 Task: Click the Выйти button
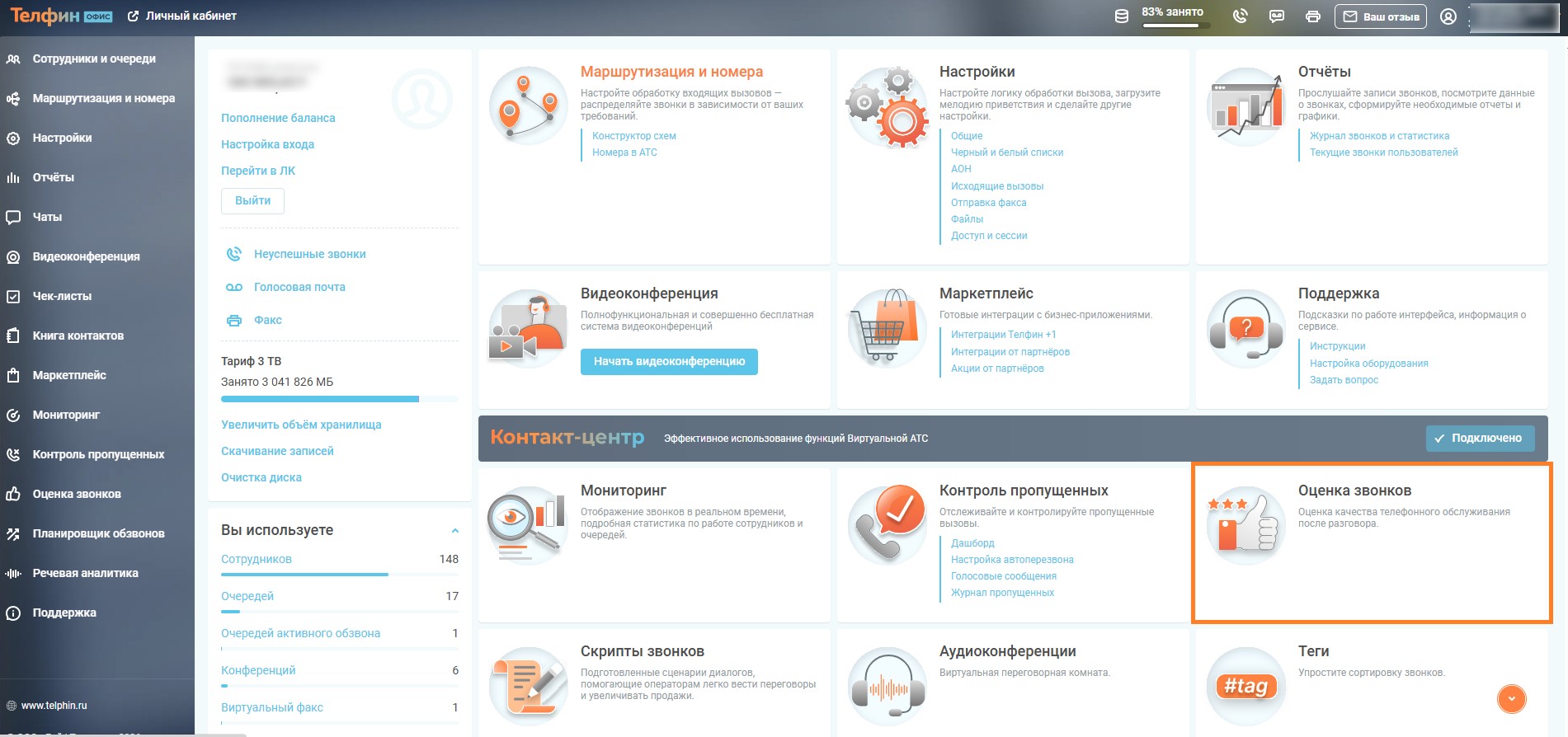coord(252,200)
